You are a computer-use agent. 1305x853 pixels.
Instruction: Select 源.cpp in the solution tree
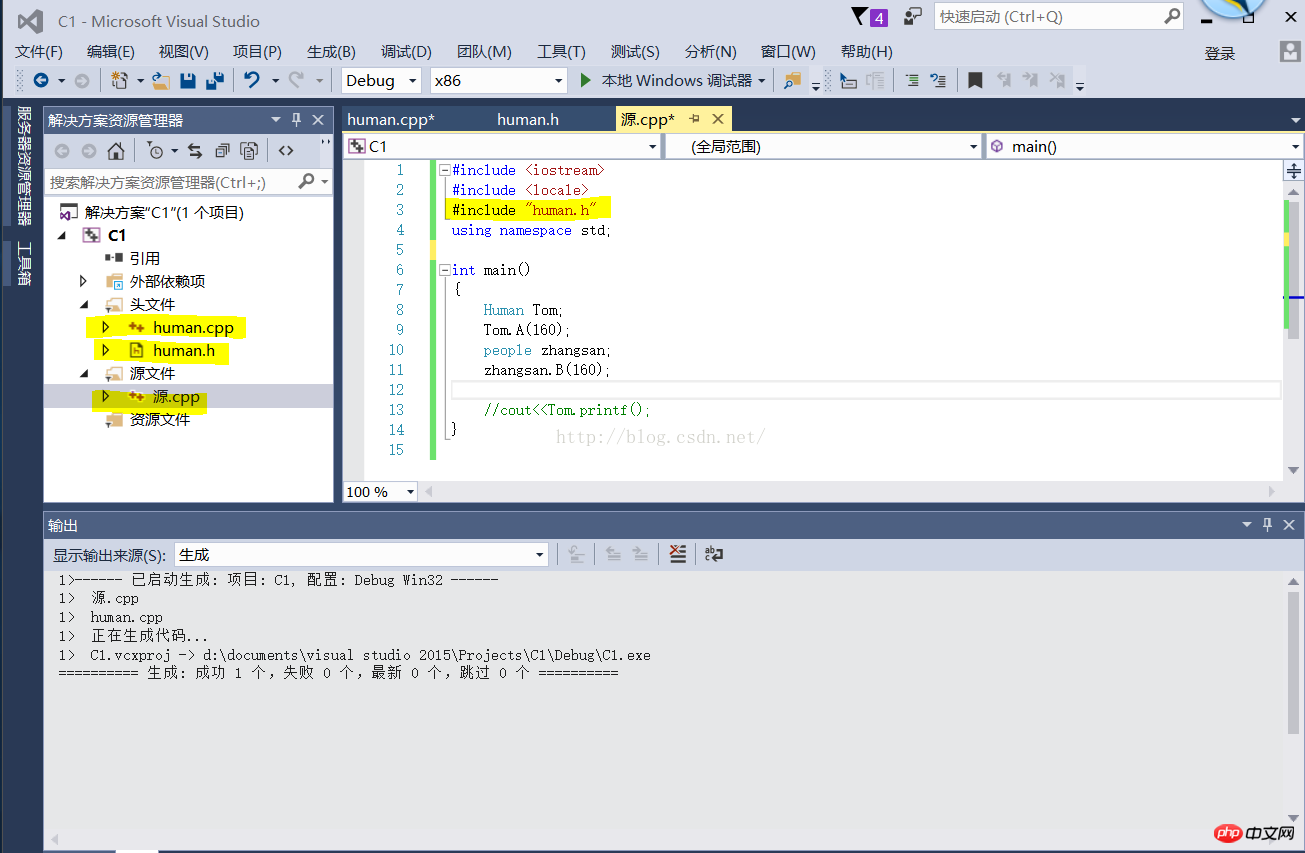pyautogui.click(x=176, y=396)
